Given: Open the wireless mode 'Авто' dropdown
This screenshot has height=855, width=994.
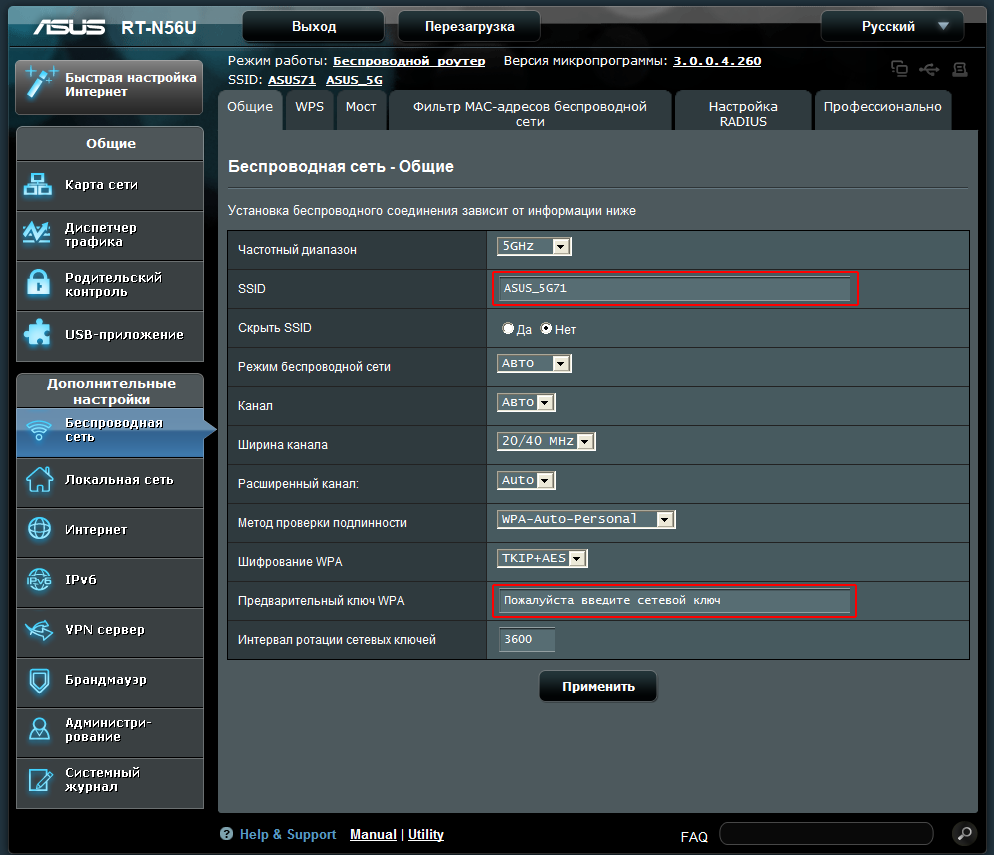Looking at the screenshot, I should pyautogui.click(x=534, y=363).
